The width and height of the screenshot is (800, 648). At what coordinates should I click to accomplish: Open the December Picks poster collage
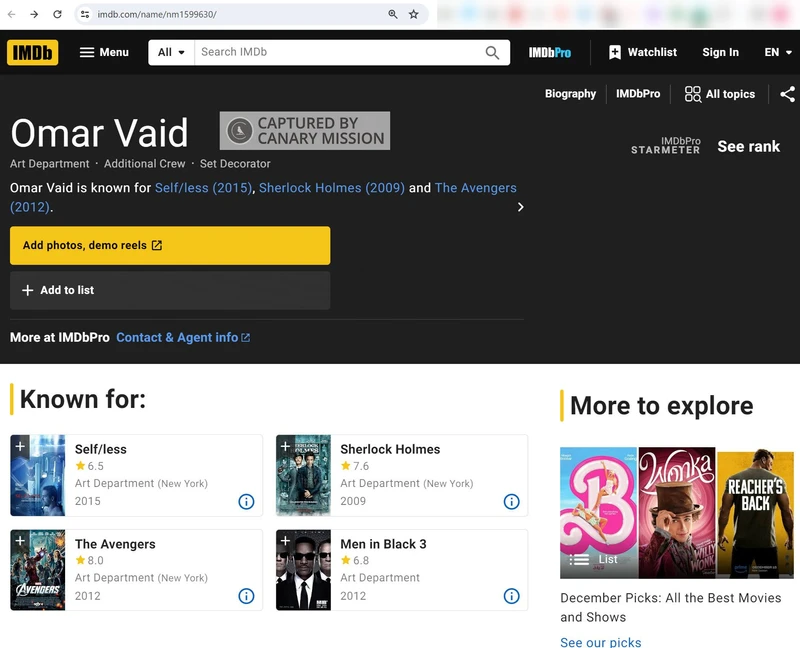coord(677,513)
